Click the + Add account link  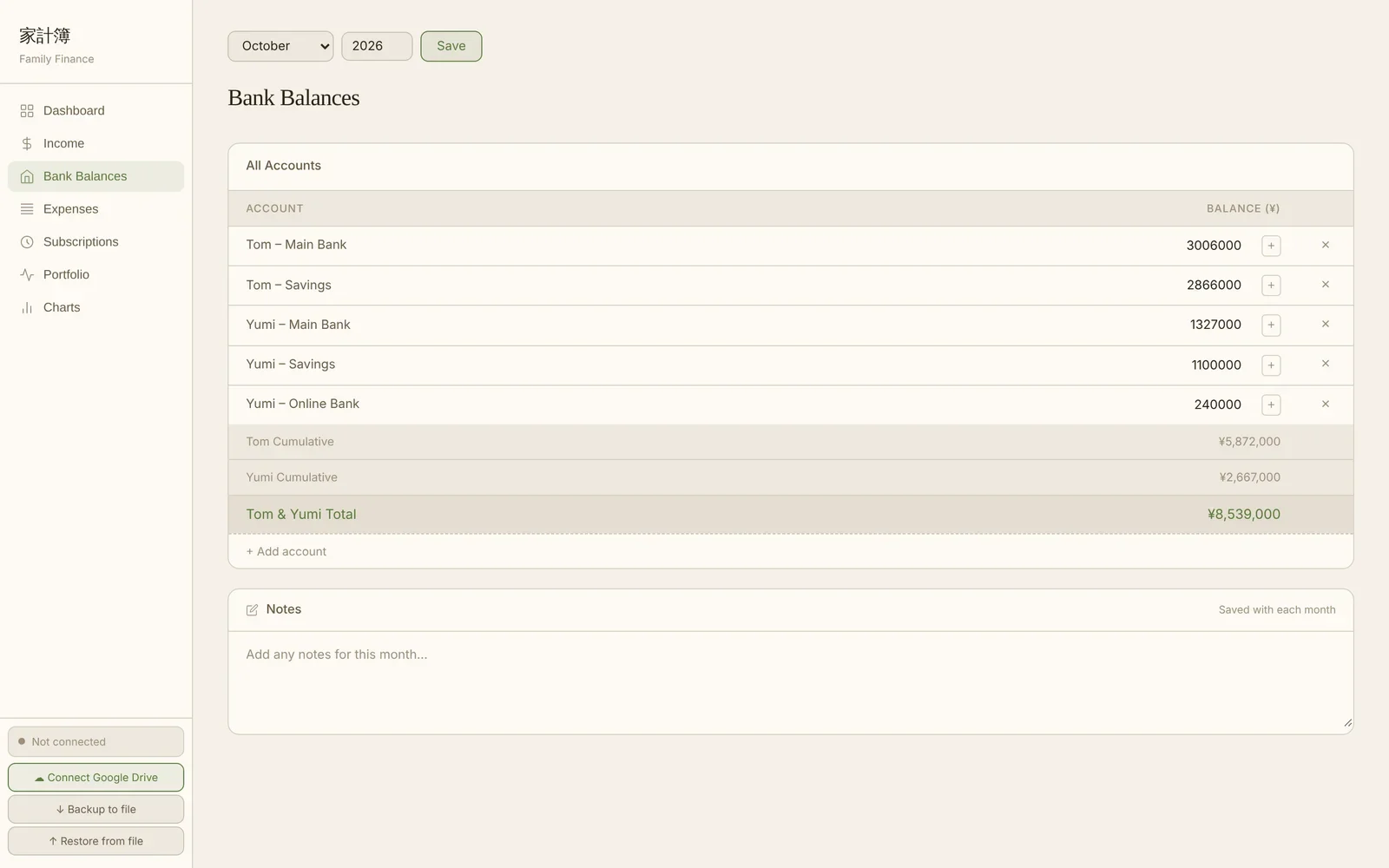[x=286, y=552]
